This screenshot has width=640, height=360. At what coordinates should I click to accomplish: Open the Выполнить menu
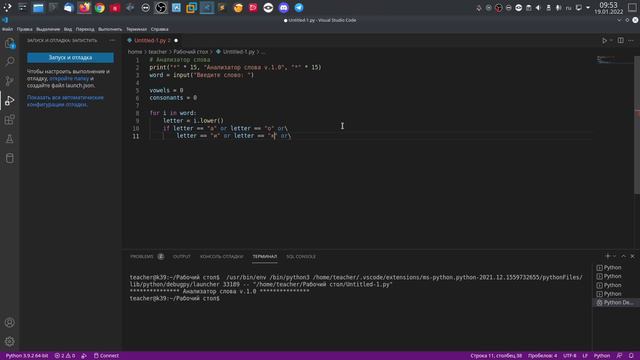(x=110, y=29)
